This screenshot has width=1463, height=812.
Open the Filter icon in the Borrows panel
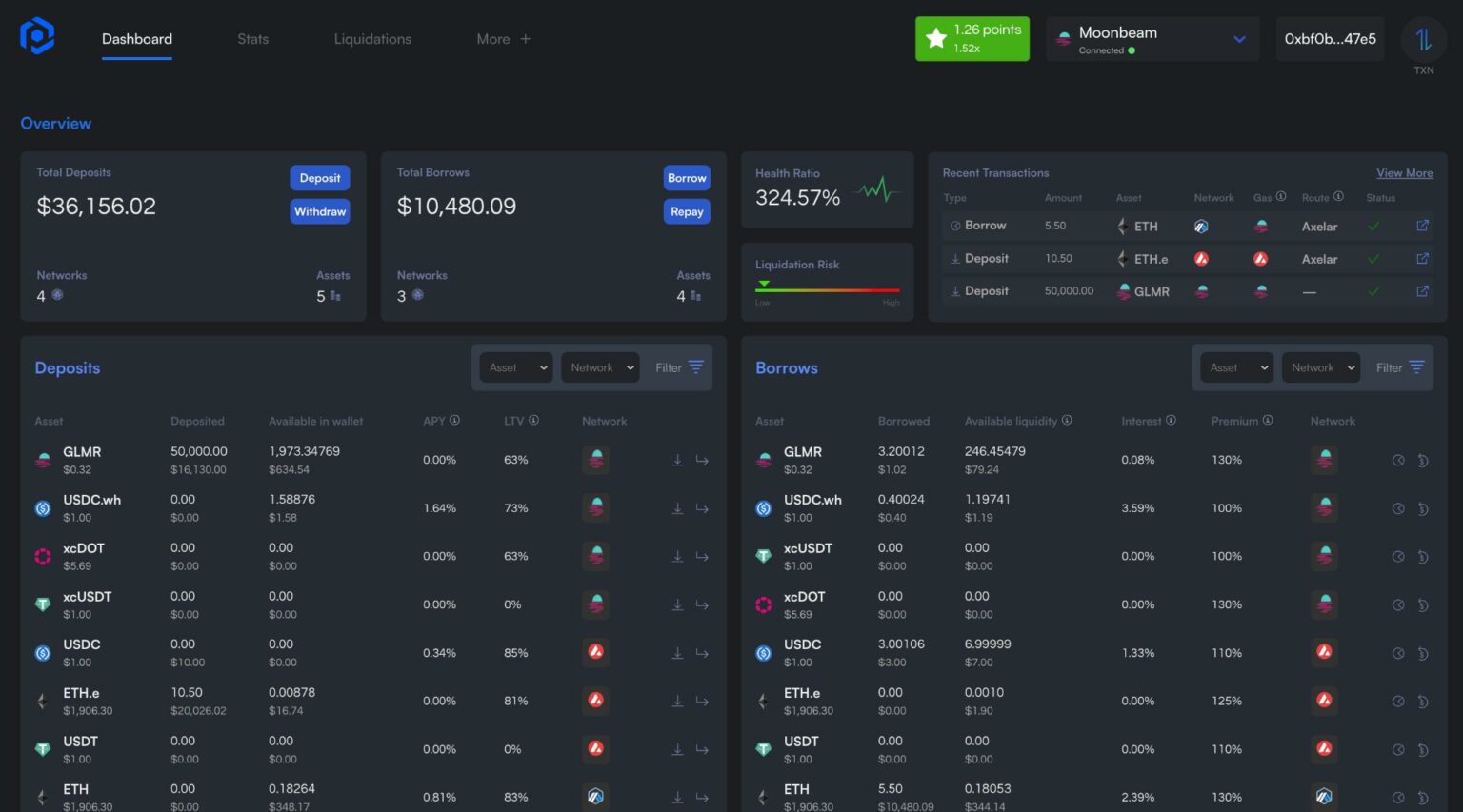click(x=1416, y=366)
